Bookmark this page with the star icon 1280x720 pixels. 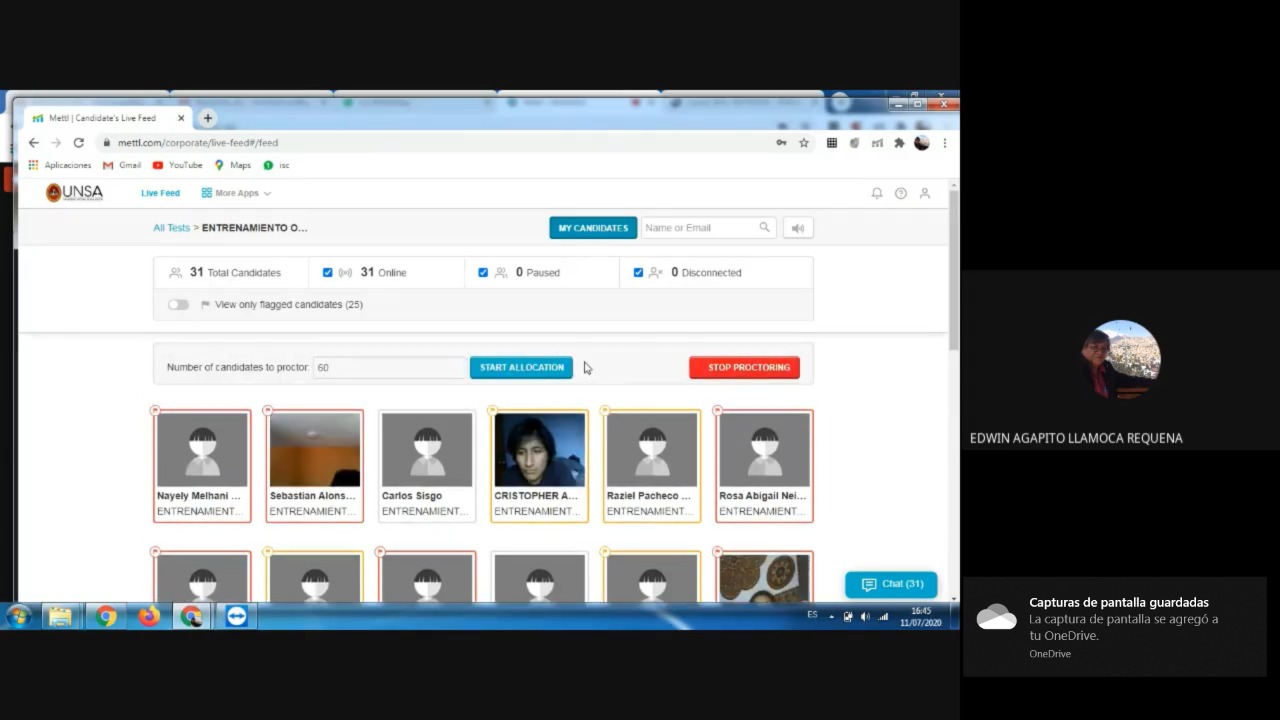[803, 143]
